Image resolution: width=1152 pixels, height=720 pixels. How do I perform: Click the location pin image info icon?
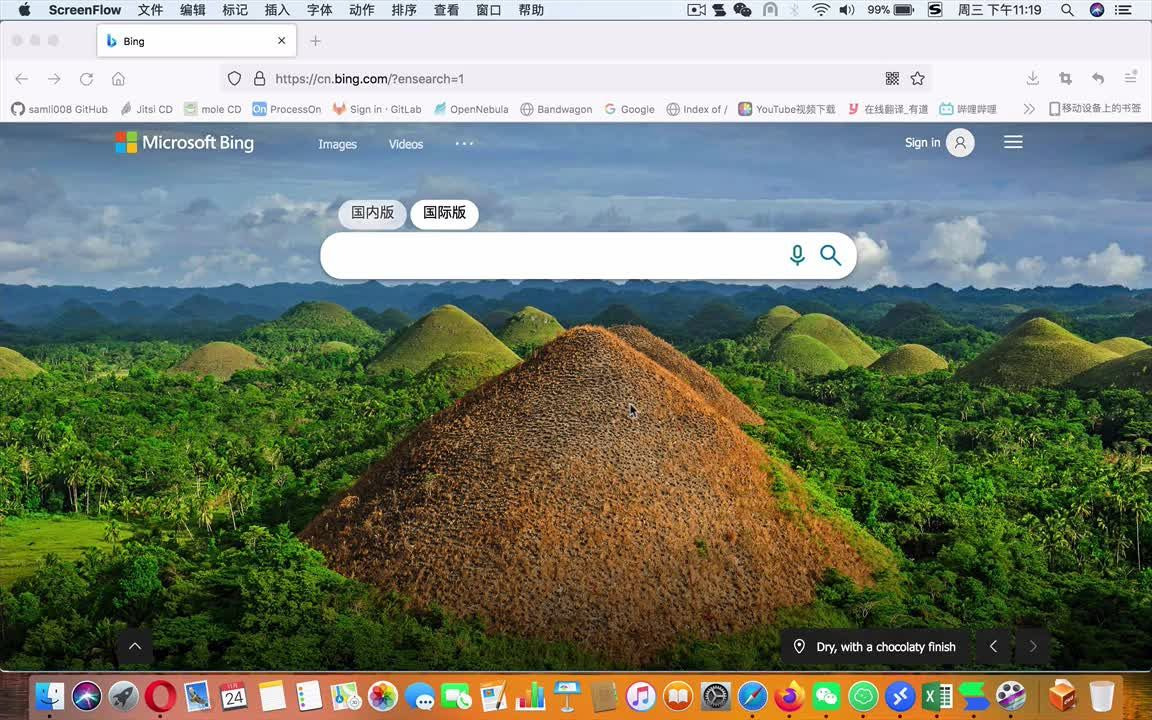pyautogui.click(x=799, y=647)
